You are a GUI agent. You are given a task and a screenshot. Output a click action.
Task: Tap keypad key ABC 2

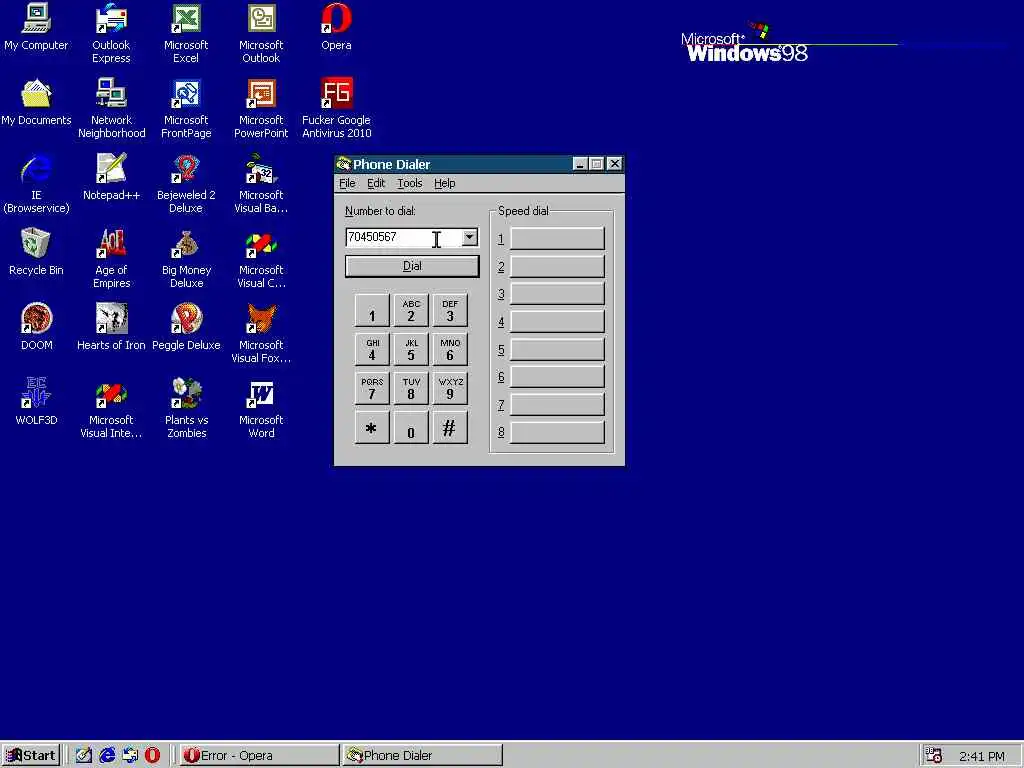(x=411, y=310)
